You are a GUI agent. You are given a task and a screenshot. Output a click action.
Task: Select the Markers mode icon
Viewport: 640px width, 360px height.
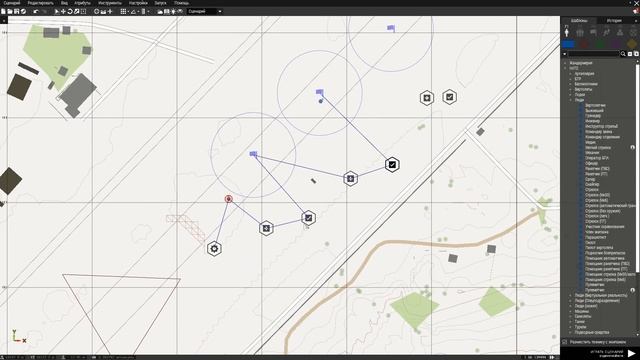pos(633,32)
